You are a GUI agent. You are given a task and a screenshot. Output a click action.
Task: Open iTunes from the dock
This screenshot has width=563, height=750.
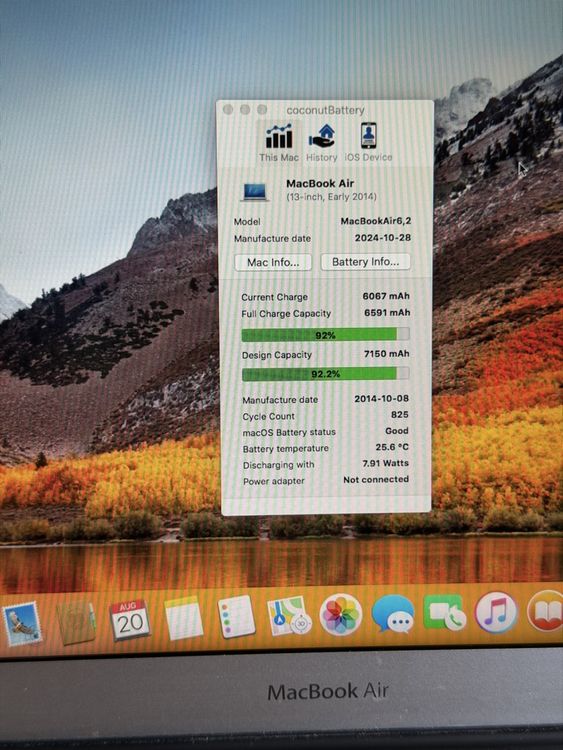[497, 612]
